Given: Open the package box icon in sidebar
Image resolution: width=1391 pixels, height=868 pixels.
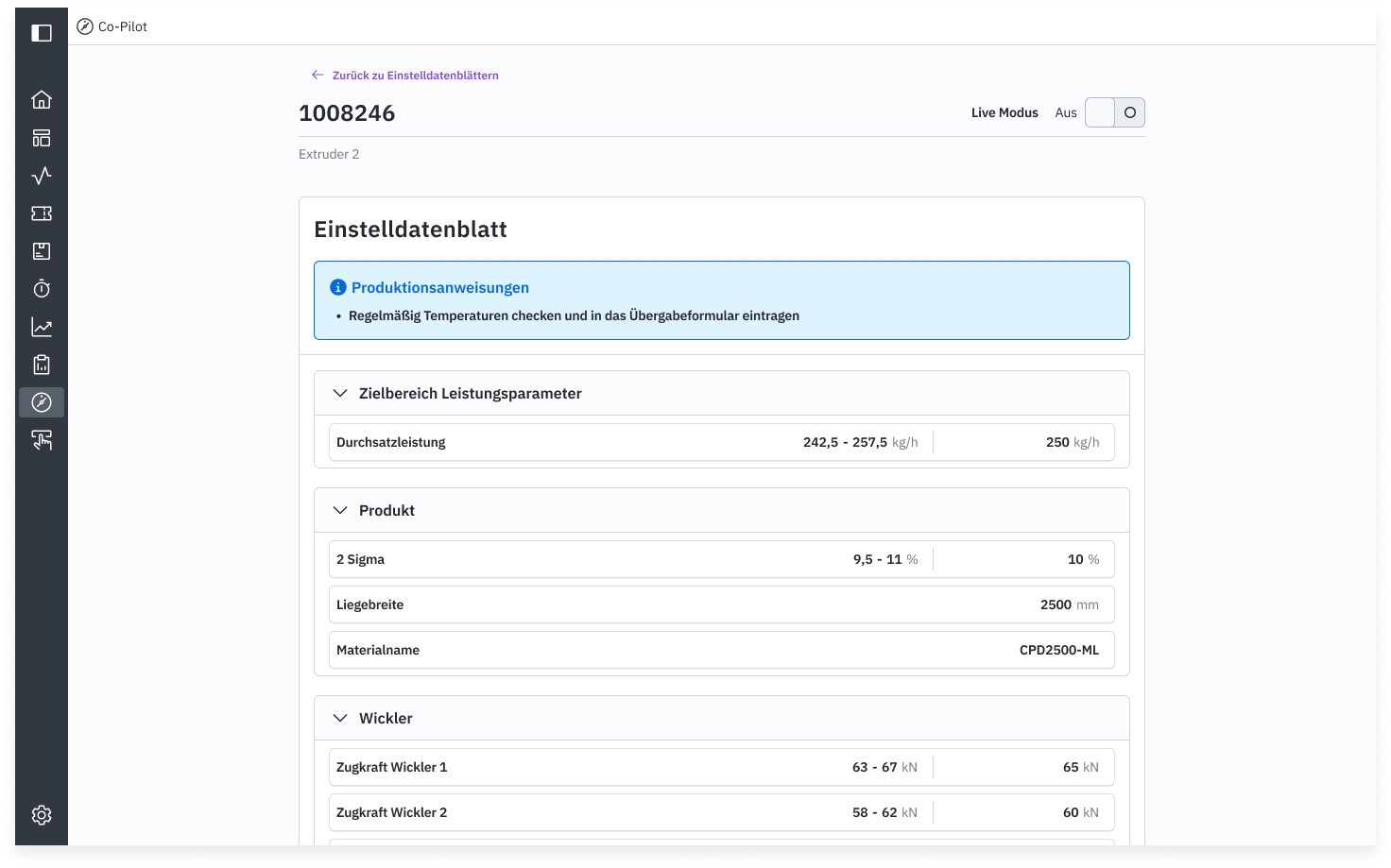Looking at the screenshot, I should 42,251.
